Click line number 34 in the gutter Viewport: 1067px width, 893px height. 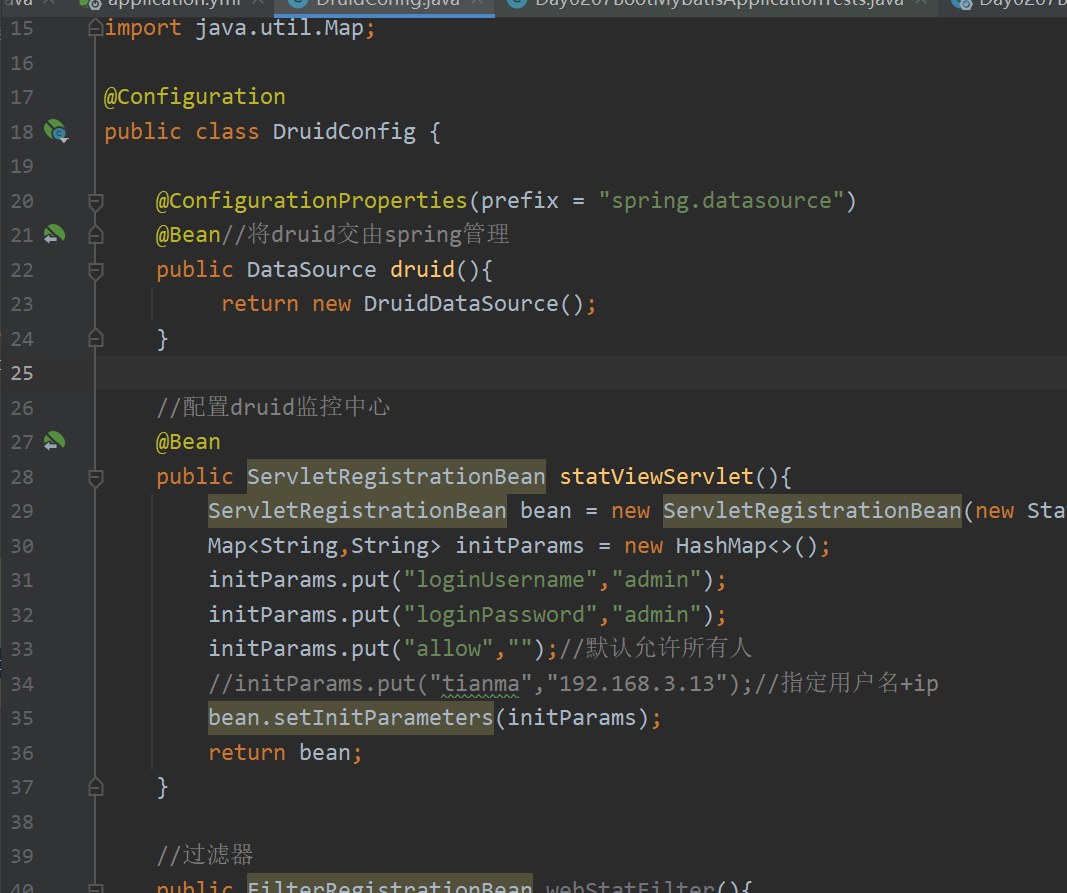[22, 684]
